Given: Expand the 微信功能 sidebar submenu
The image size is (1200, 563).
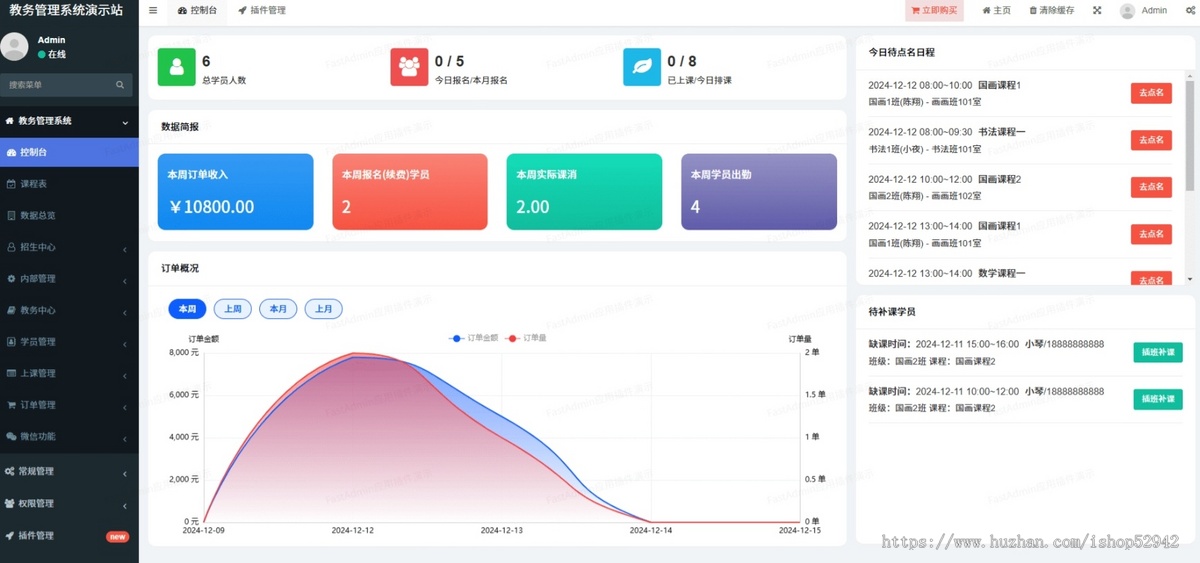Looking at the screenshot, I should [x=69, y=436].
